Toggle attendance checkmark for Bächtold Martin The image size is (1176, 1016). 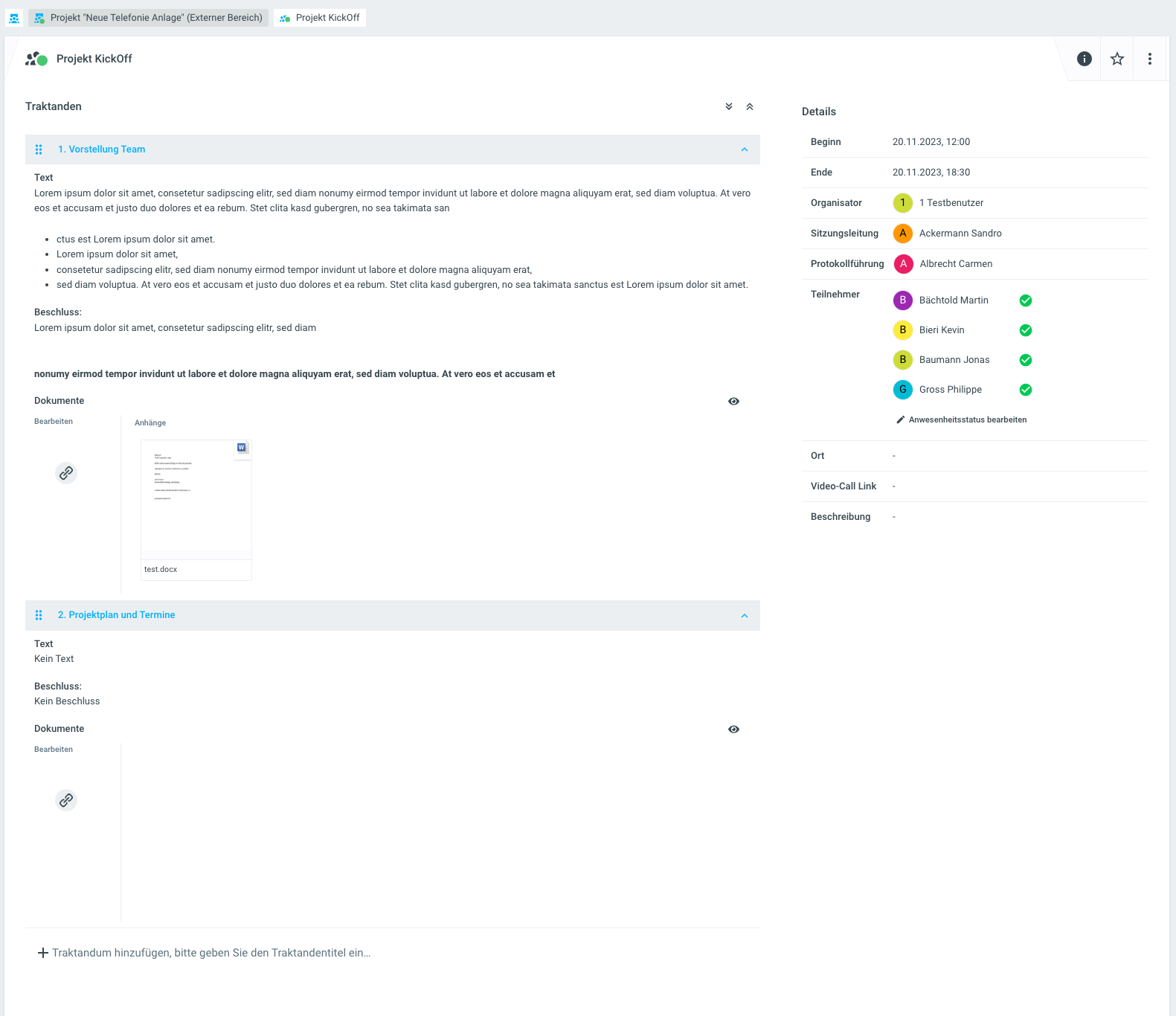point(1026,300)
